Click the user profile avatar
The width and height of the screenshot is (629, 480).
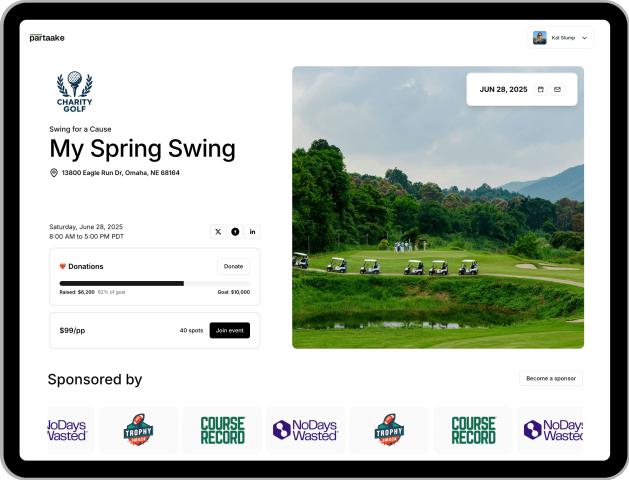pyautogui.click(x=540, y=38)
